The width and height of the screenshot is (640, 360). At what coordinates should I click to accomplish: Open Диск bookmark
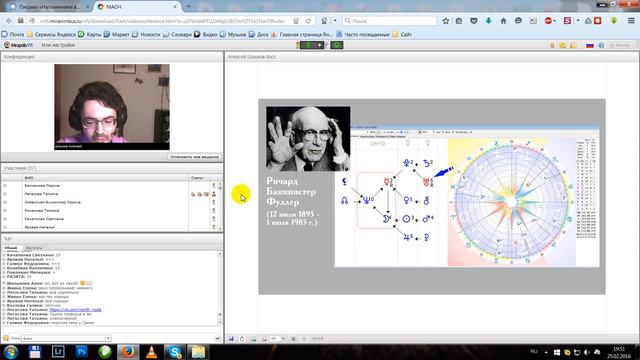pos(259,34)
